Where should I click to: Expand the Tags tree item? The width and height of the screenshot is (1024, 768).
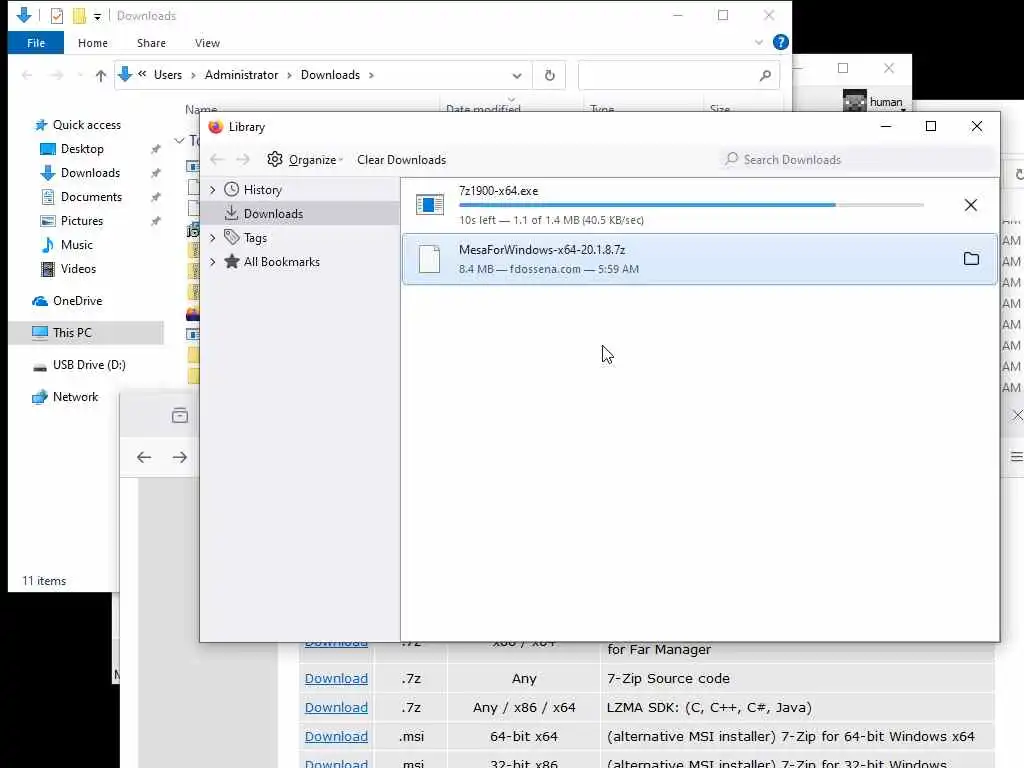point(213,238)
